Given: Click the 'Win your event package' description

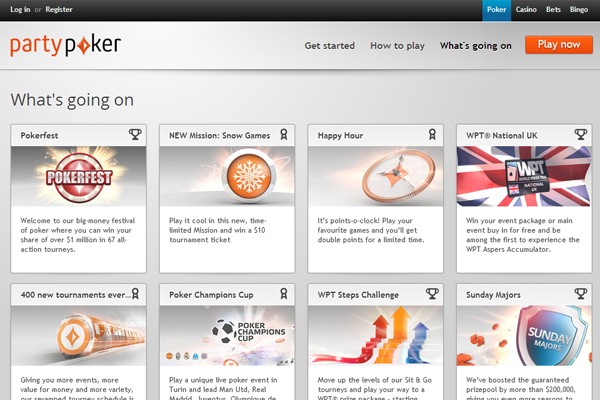Looking at the screenshot, I should click(x=523, y=235).
